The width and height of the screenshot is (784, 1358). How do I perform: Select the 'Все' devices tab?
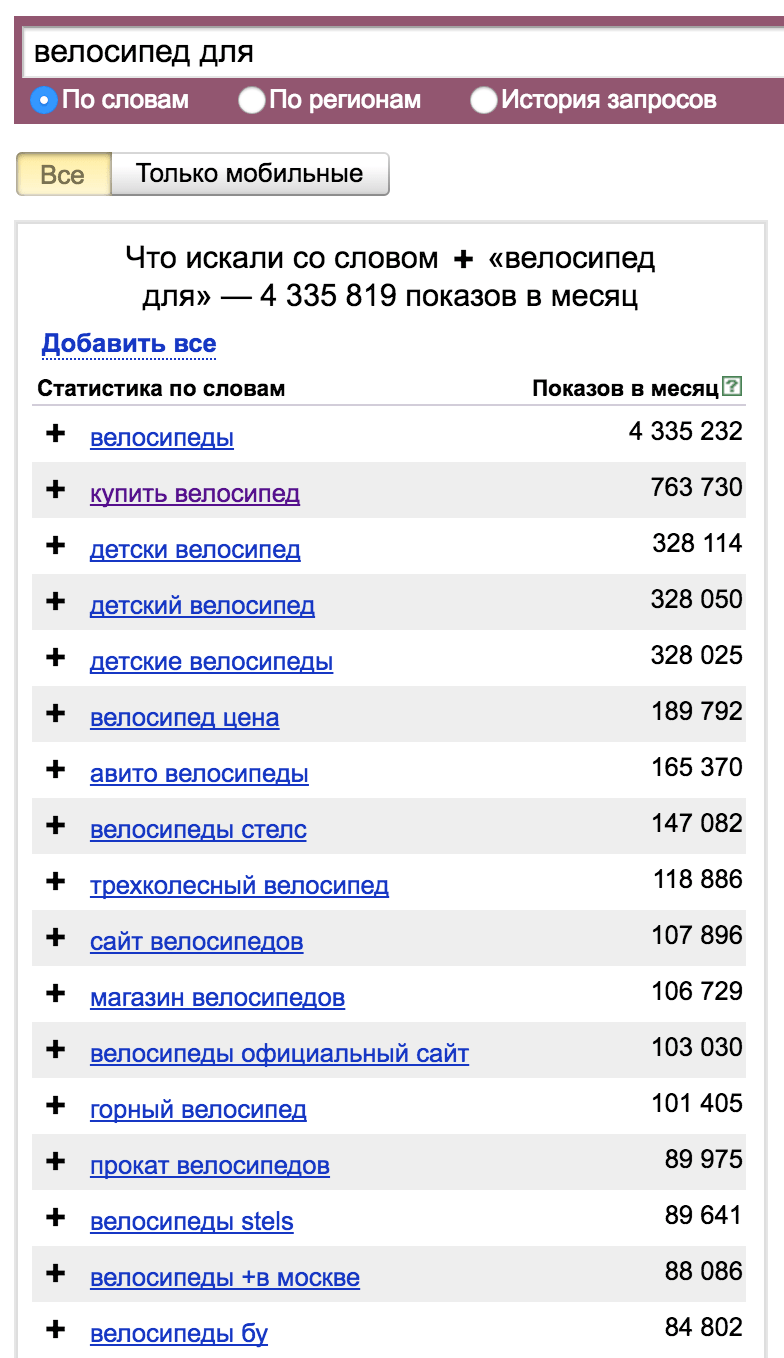coord(63,174)
